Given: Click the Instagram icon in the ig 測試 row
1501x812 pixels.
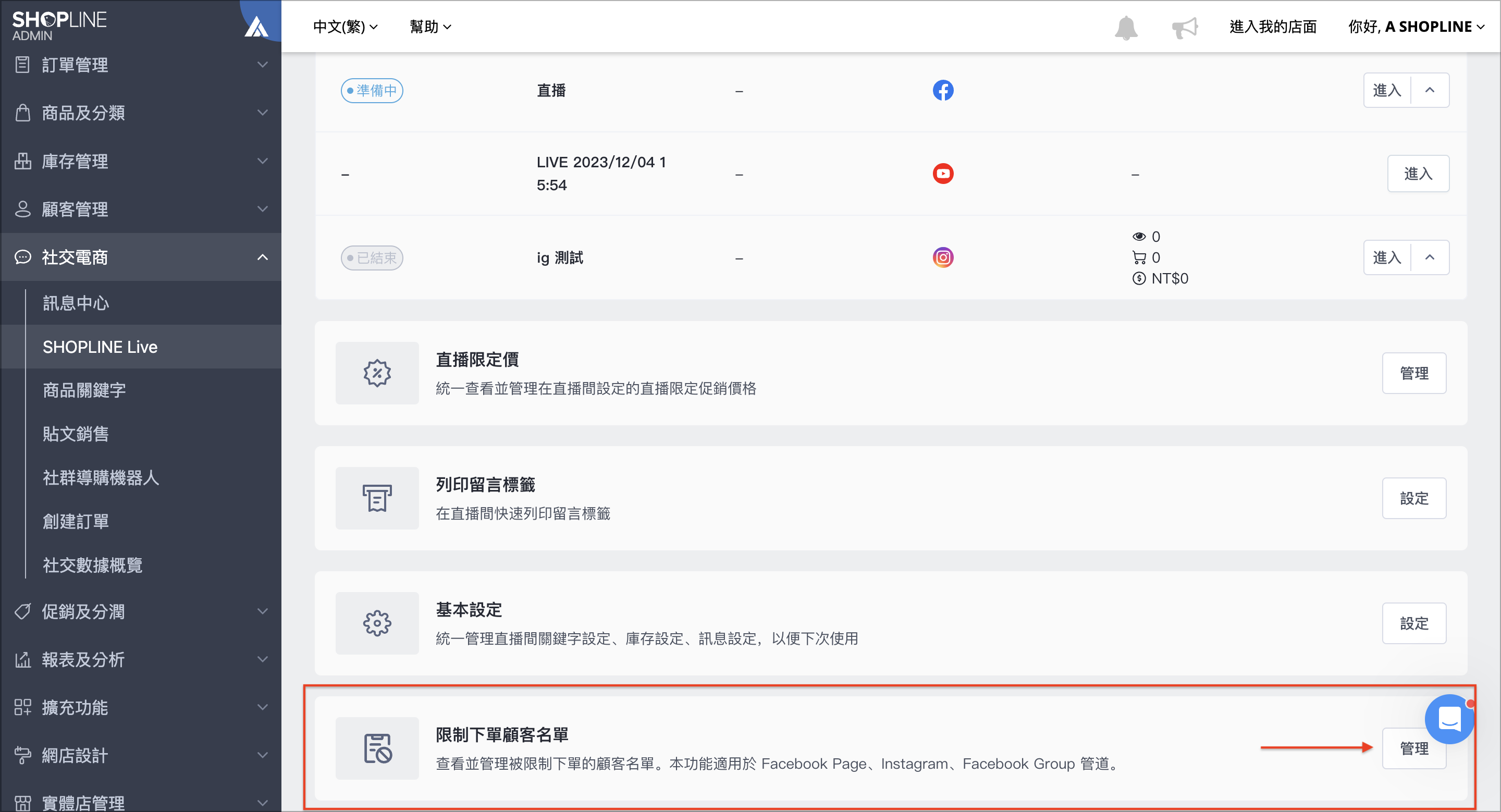Looking at the screenshot, I should [x=943, y=257].
